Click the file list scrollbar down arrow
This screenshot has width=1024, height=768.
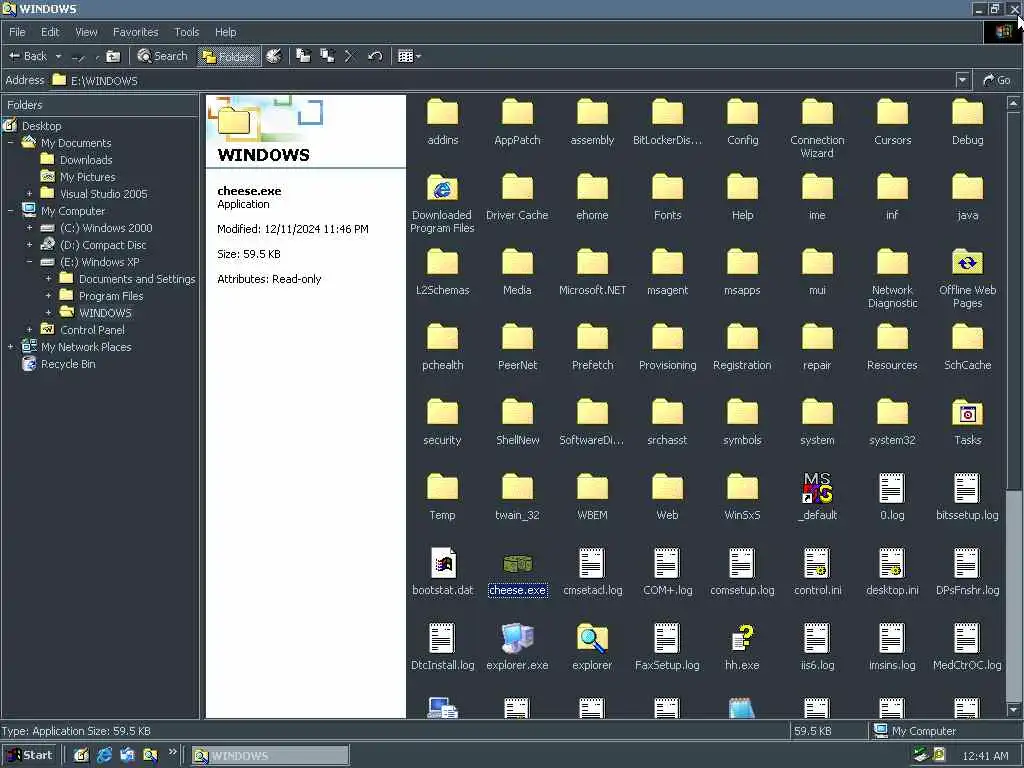[x=1013, y=709]
